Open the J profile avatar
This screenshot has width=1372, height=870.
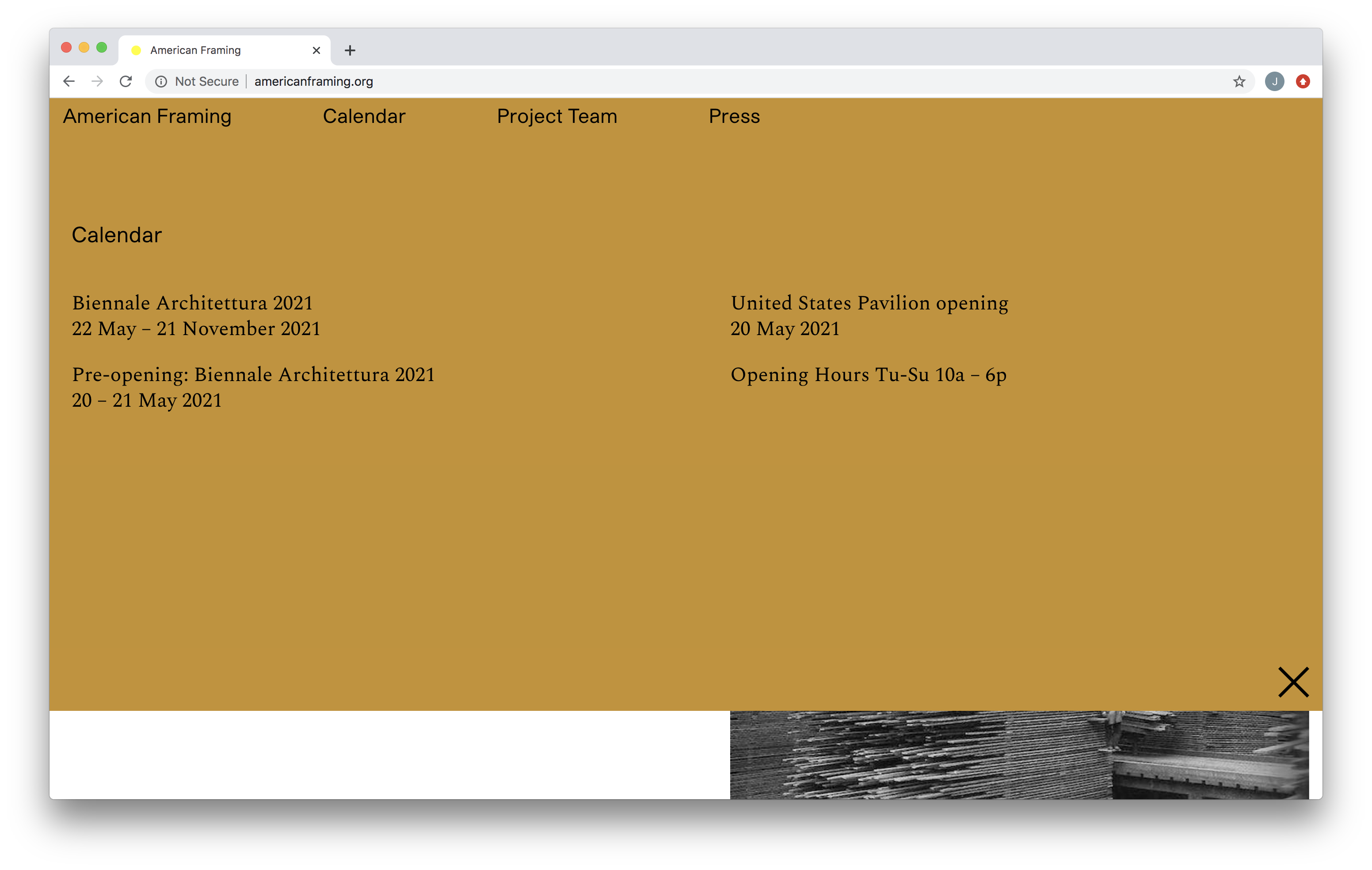click(x=1274, y=81)
